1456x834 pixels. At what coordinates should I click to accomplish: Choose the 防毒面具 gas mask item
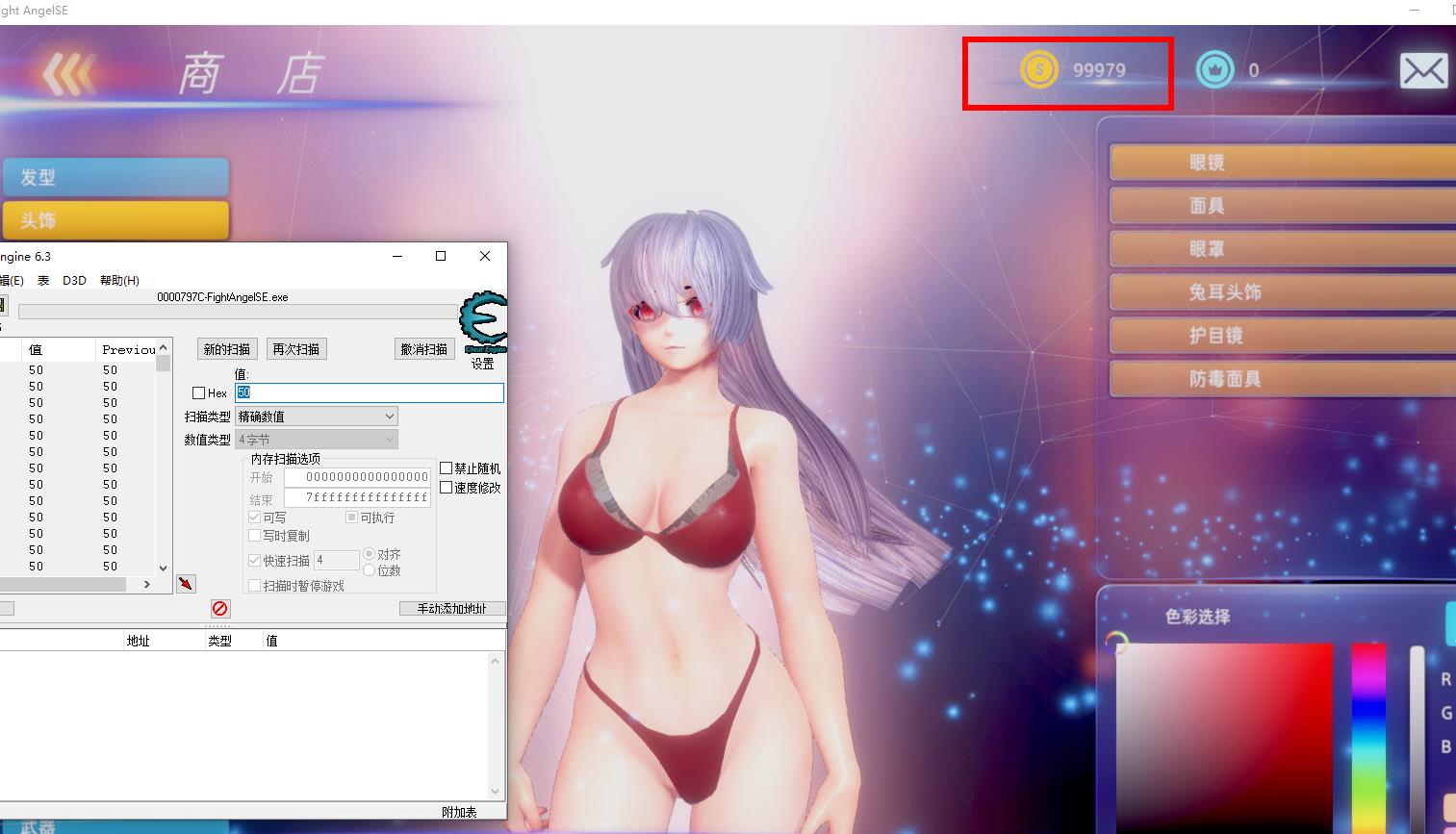click(x=1283, y=379)
